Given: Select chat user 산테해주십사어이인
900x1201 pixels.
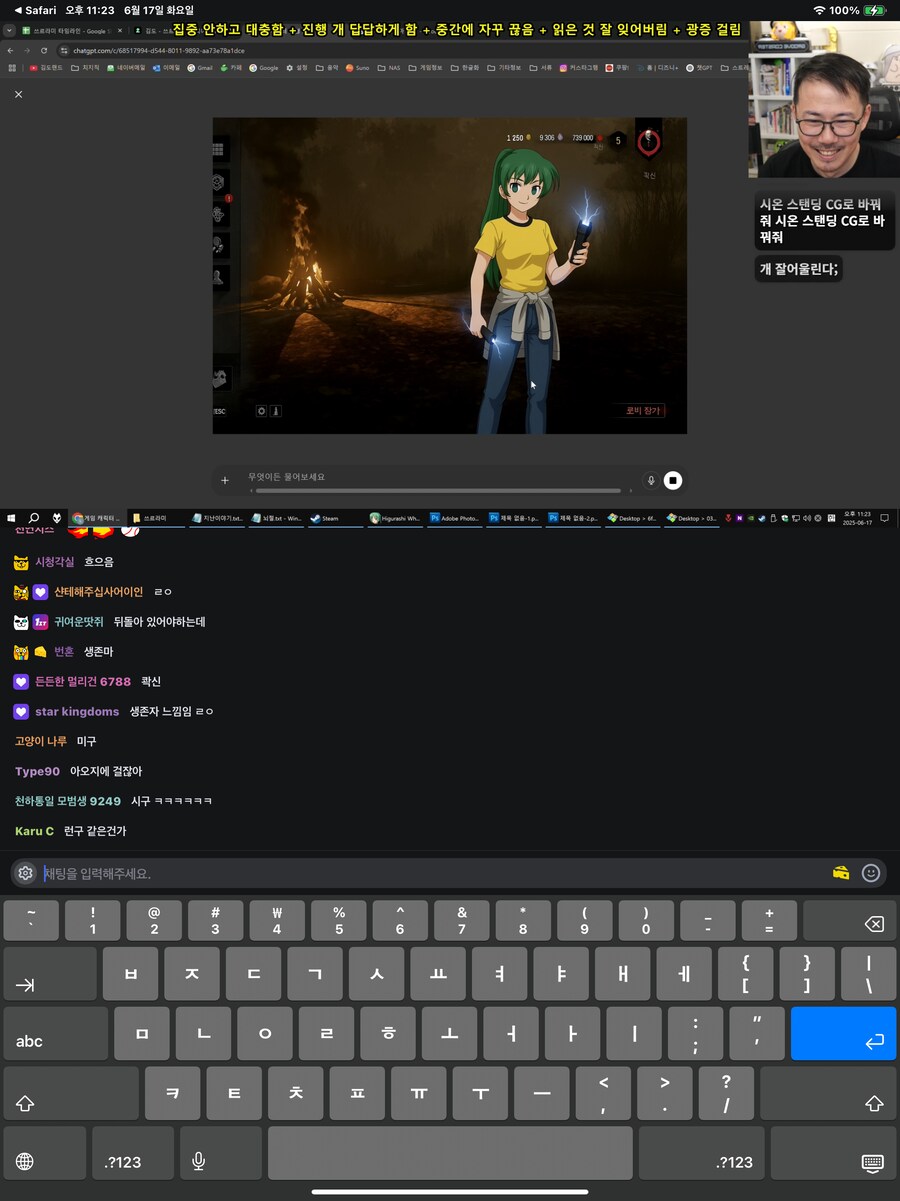Looking at the screenshot, I should pos(98,592).
